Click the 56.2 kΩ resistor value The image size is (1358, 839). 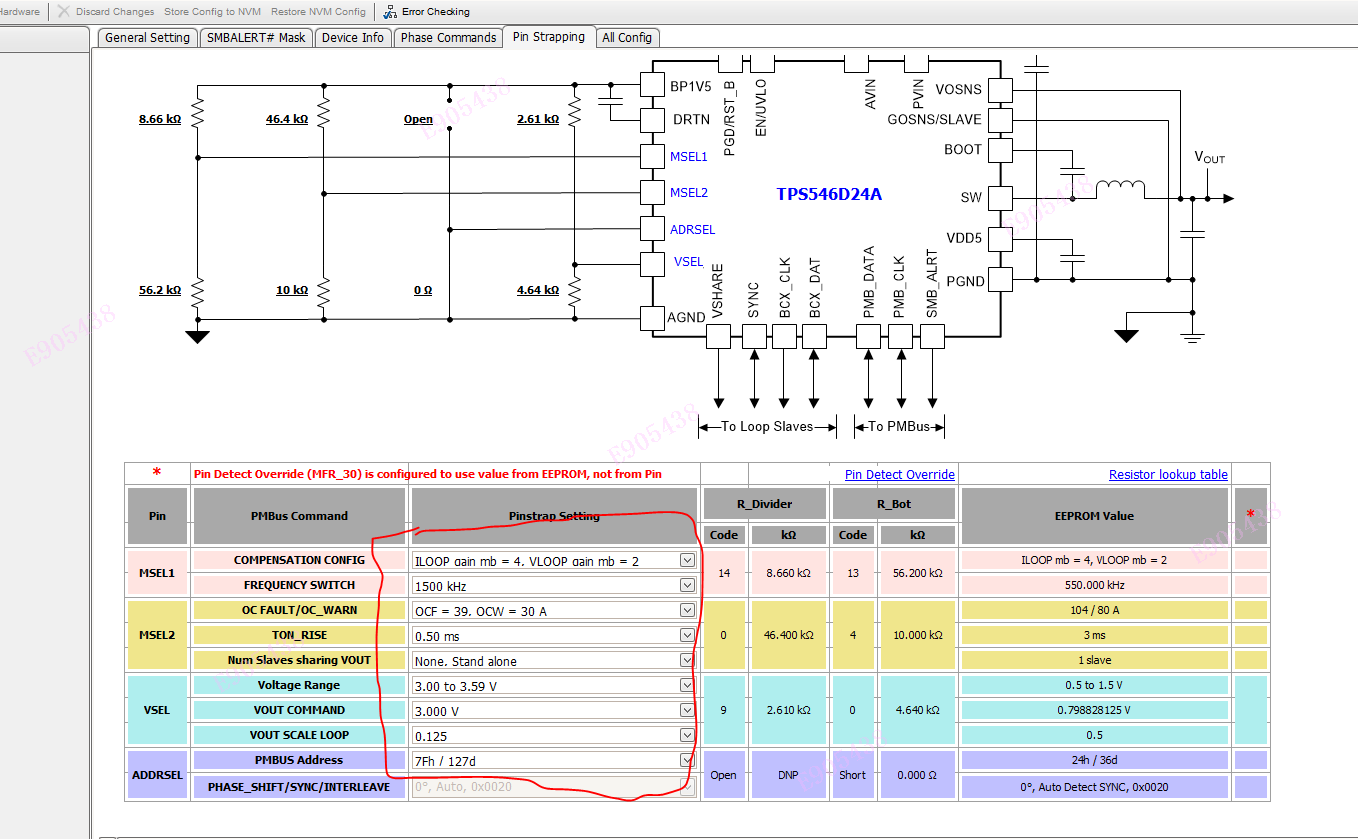(160, 290)
